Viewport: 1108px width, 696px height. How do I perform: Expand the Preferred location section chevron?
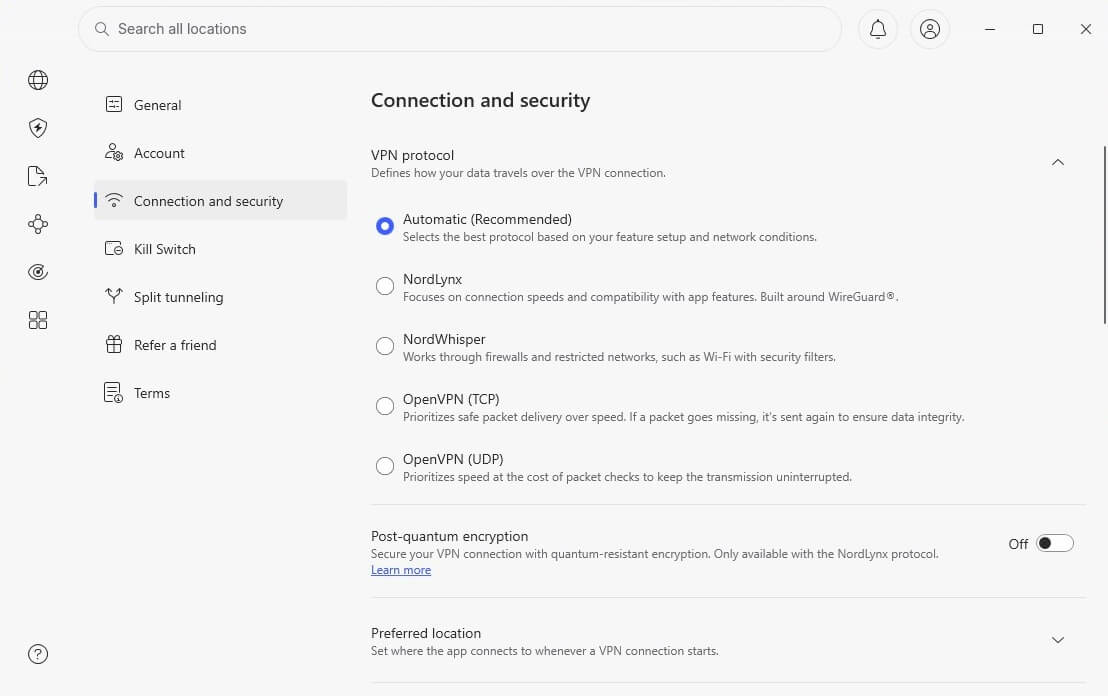1058,640
